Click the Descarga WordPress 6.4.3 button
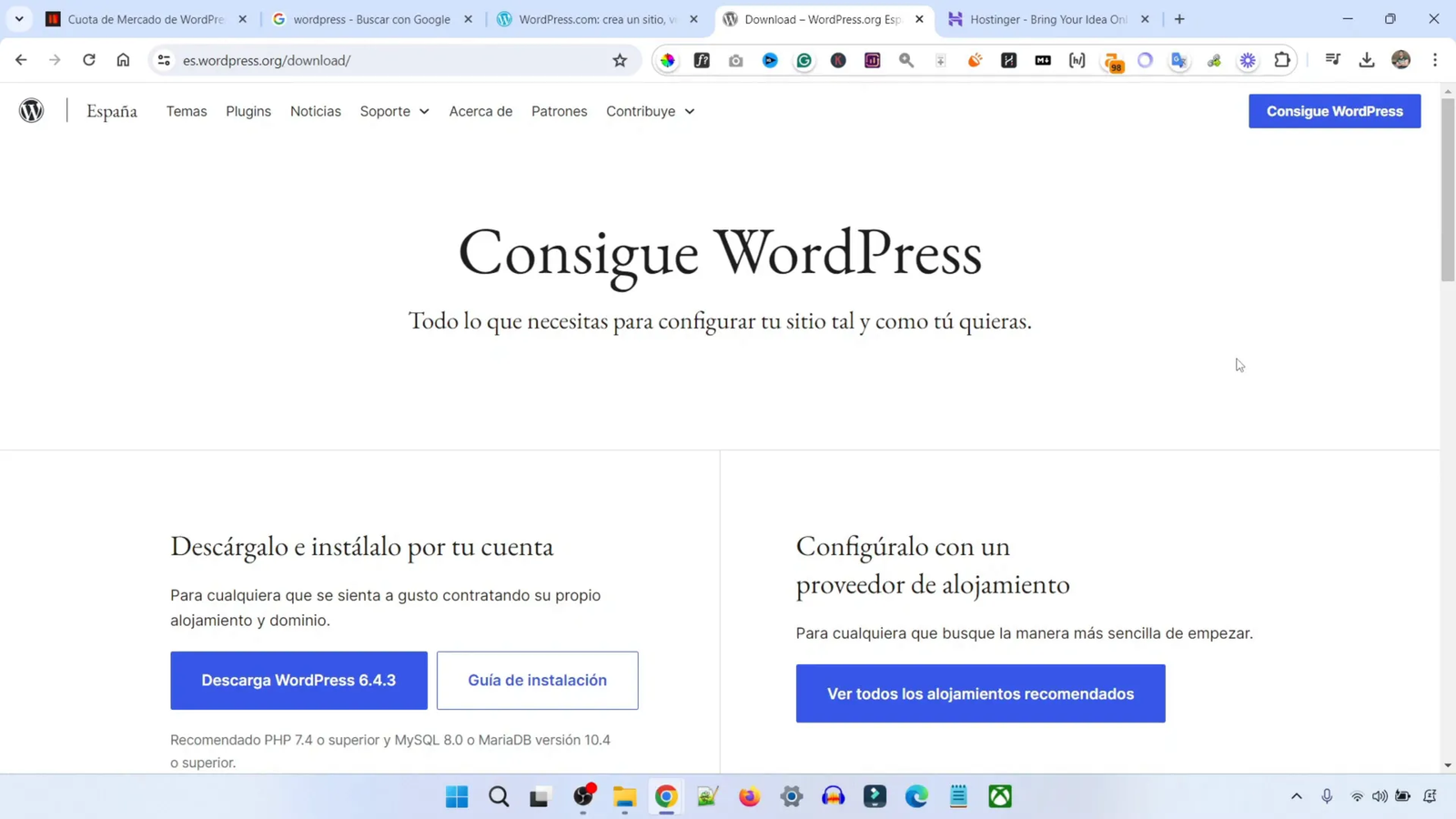The width and height of the screenshot is (1456, 819). tap(298, 680)
